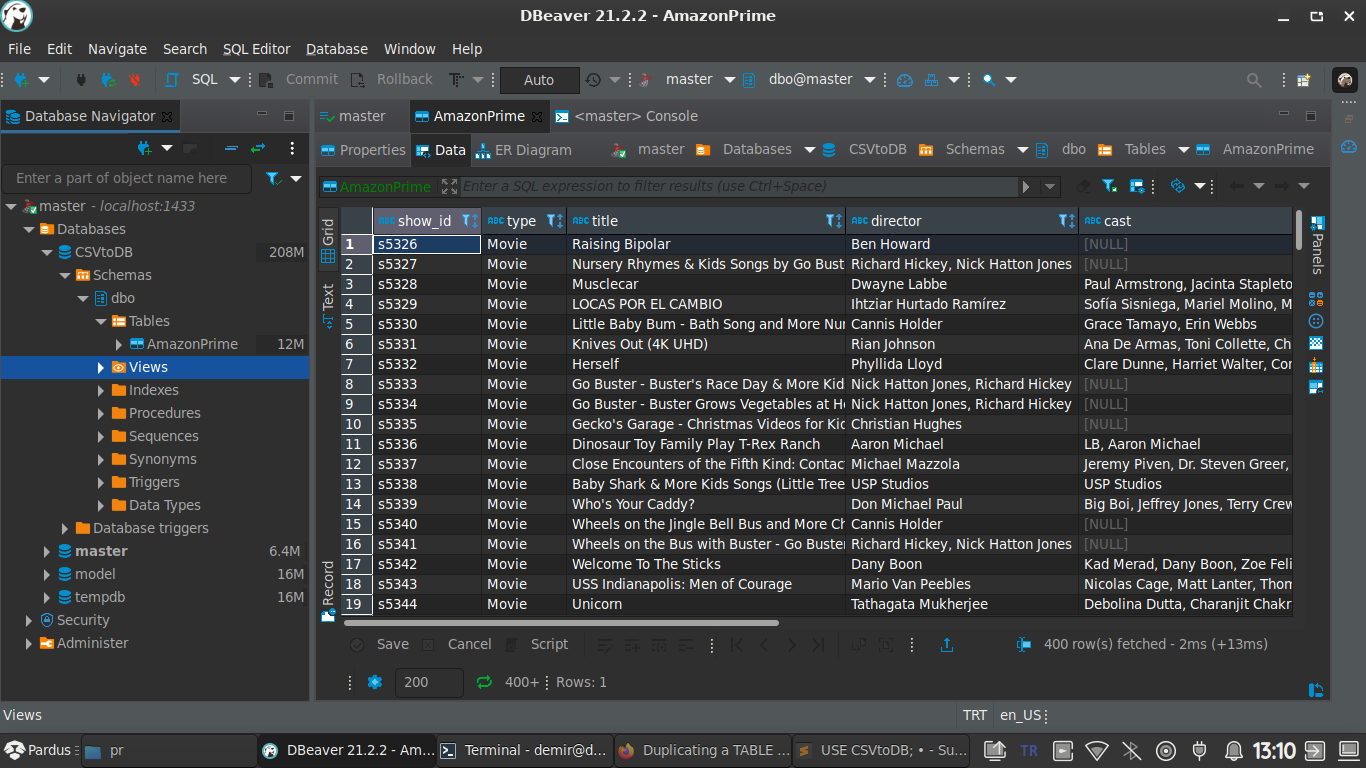Open the SQL editor dropdown arrow
The image size is (1366, 768).
(x=235, y=80)
